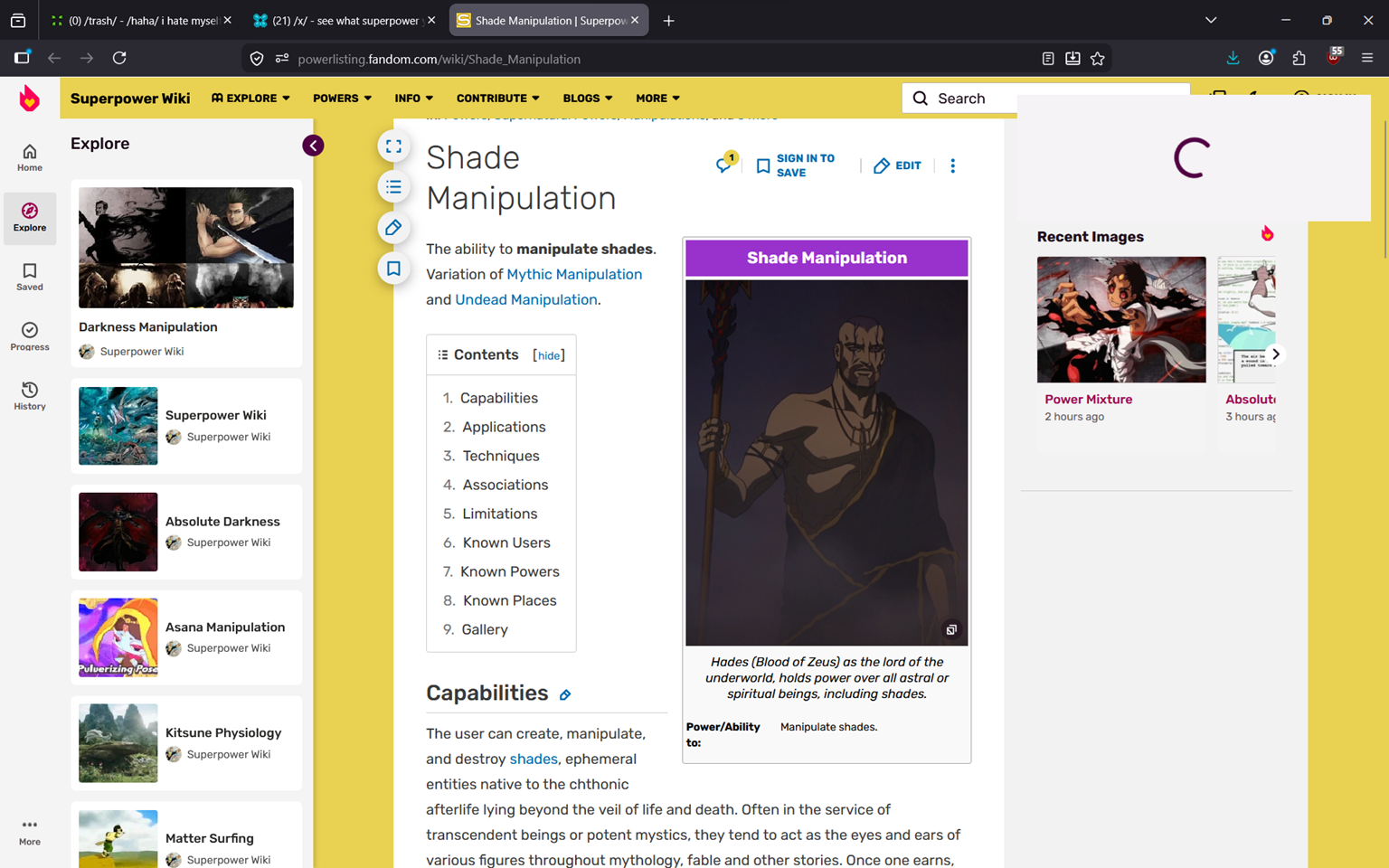This screenshot has height=868, width=1389.
Task: Jump to Capabilities in the Contents
Action: 499,398
